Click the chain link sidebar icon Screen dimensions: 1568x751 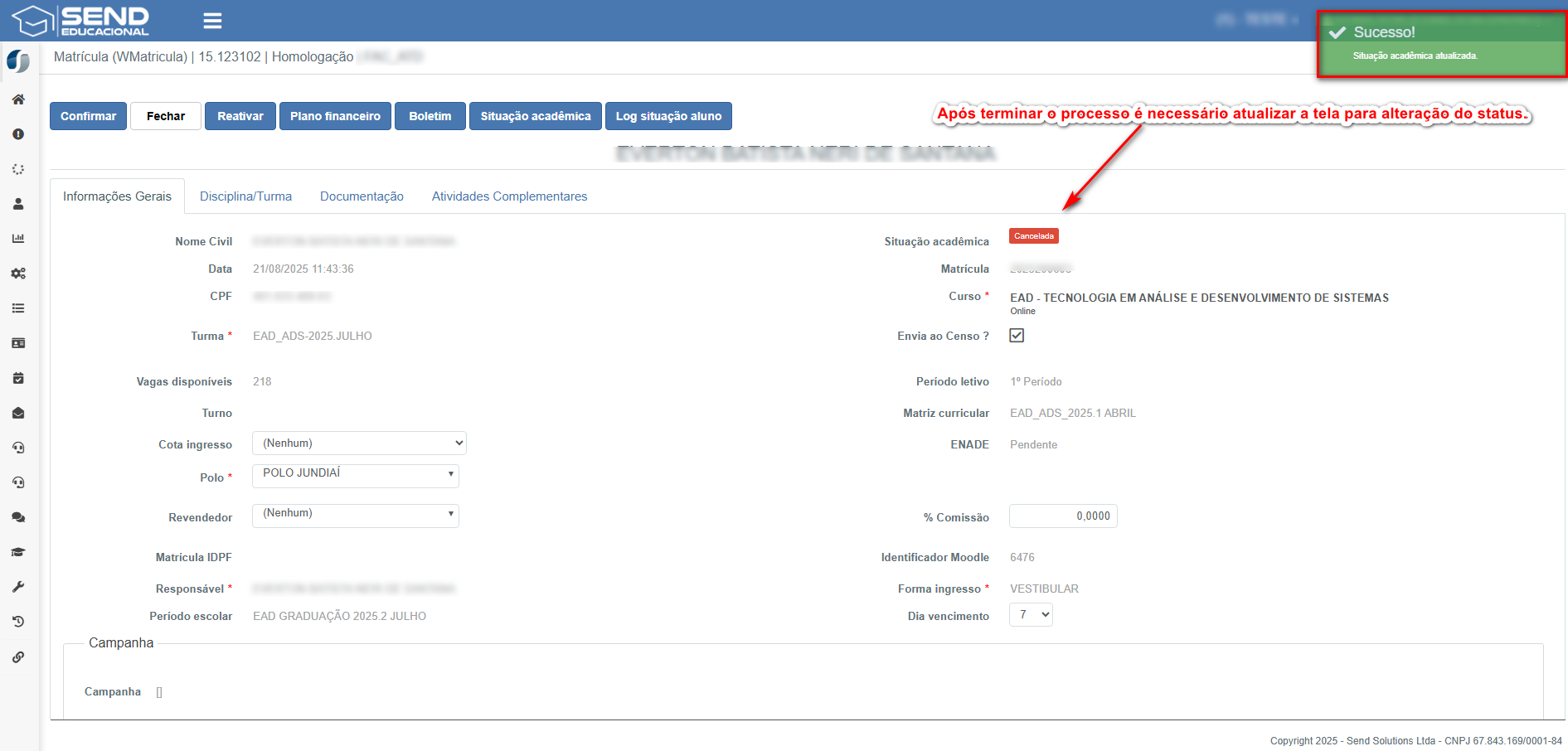(18, 657)
